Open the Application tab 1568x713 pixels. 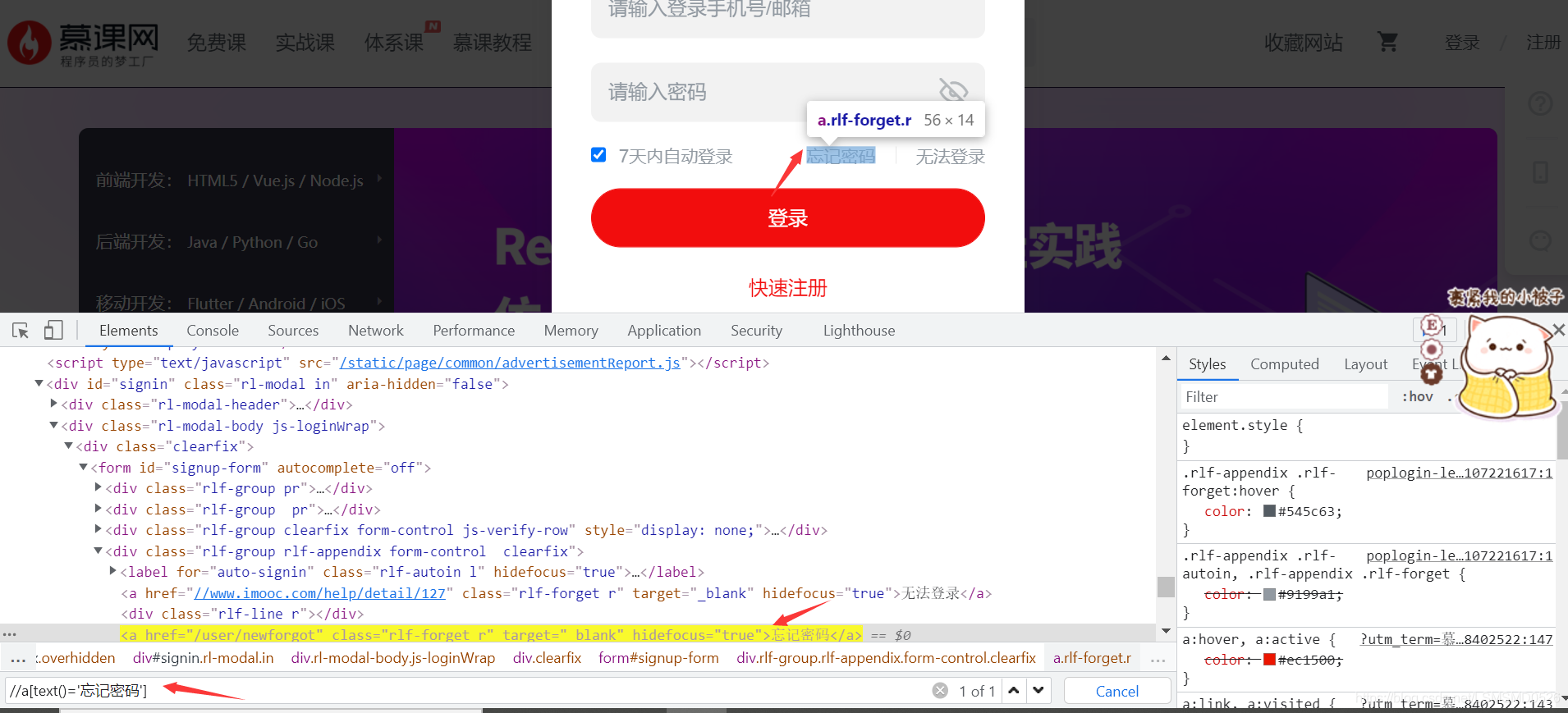[x=664, y=331]
